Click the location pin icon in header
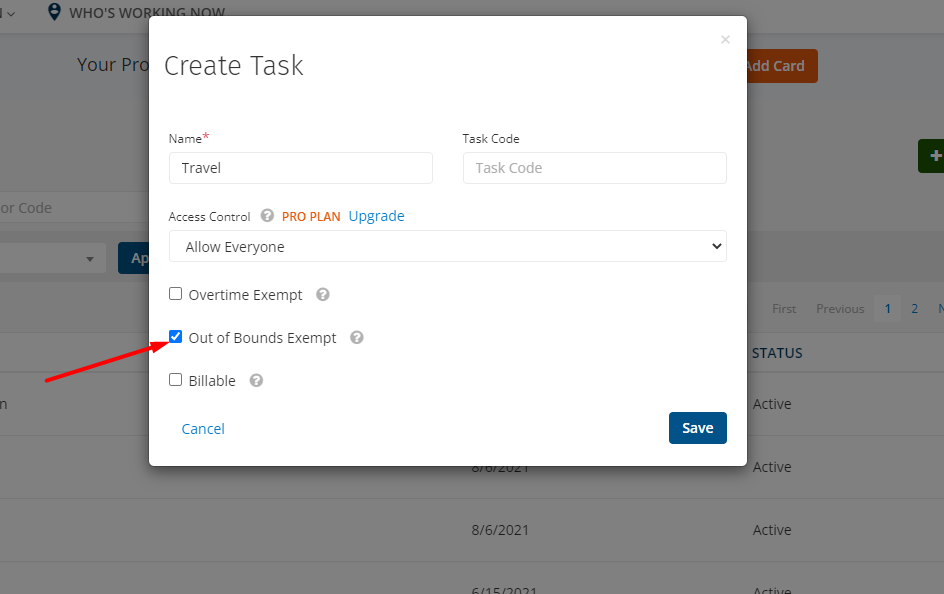This screenshot has width=944, height=594. pos(54,12)
